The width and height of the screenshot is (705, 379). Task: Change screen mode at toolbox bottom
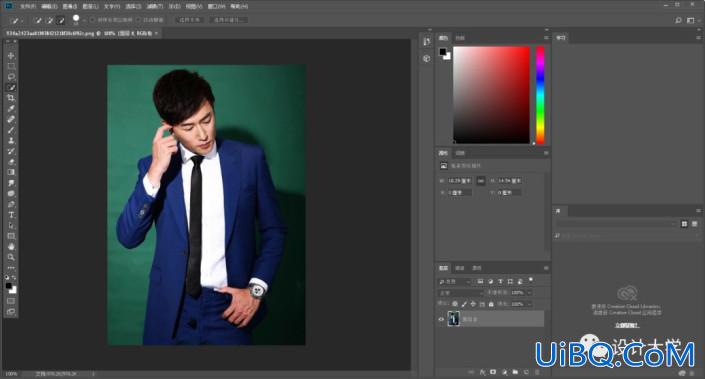(x=11, y=311)
